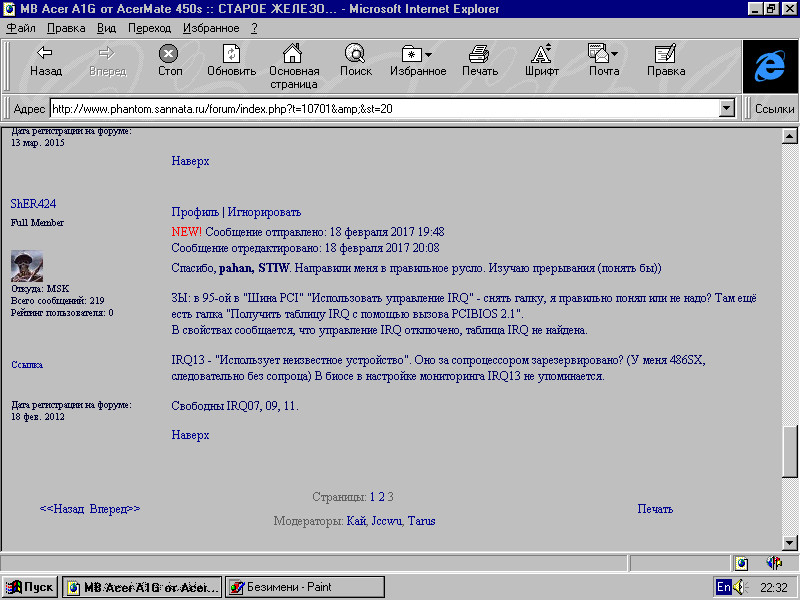Screen dimensions: 800x600
Task: Expand the Mail (Почта) toolbar dropdown
Action: click(x=615, y=54)
